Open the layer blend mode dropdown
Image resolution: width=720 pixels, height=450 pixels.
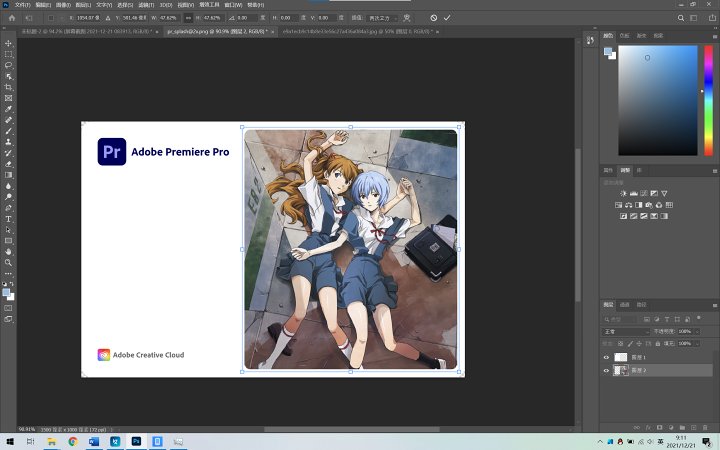[x=626, y=332]
